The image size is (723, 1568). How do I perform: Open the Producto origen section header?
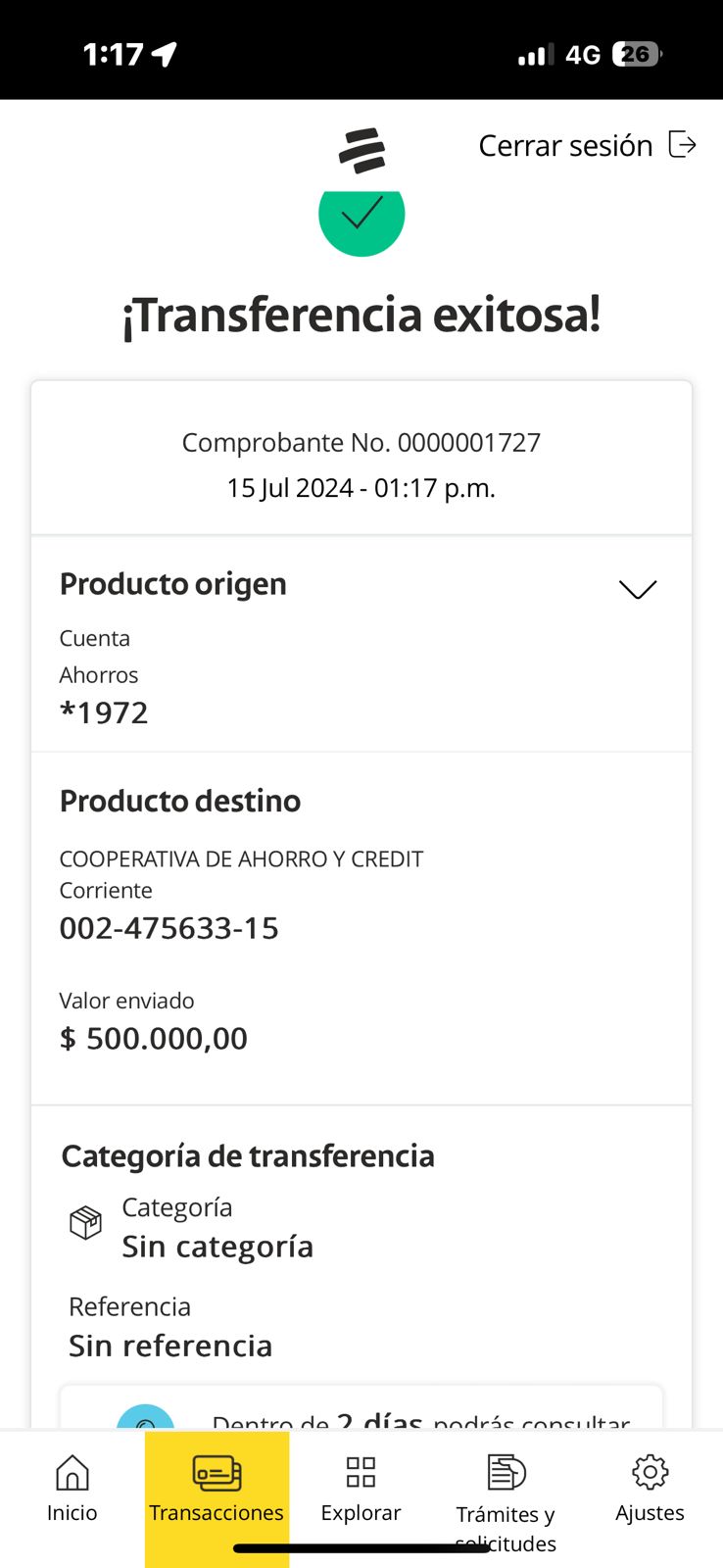[x=173, y=584]
